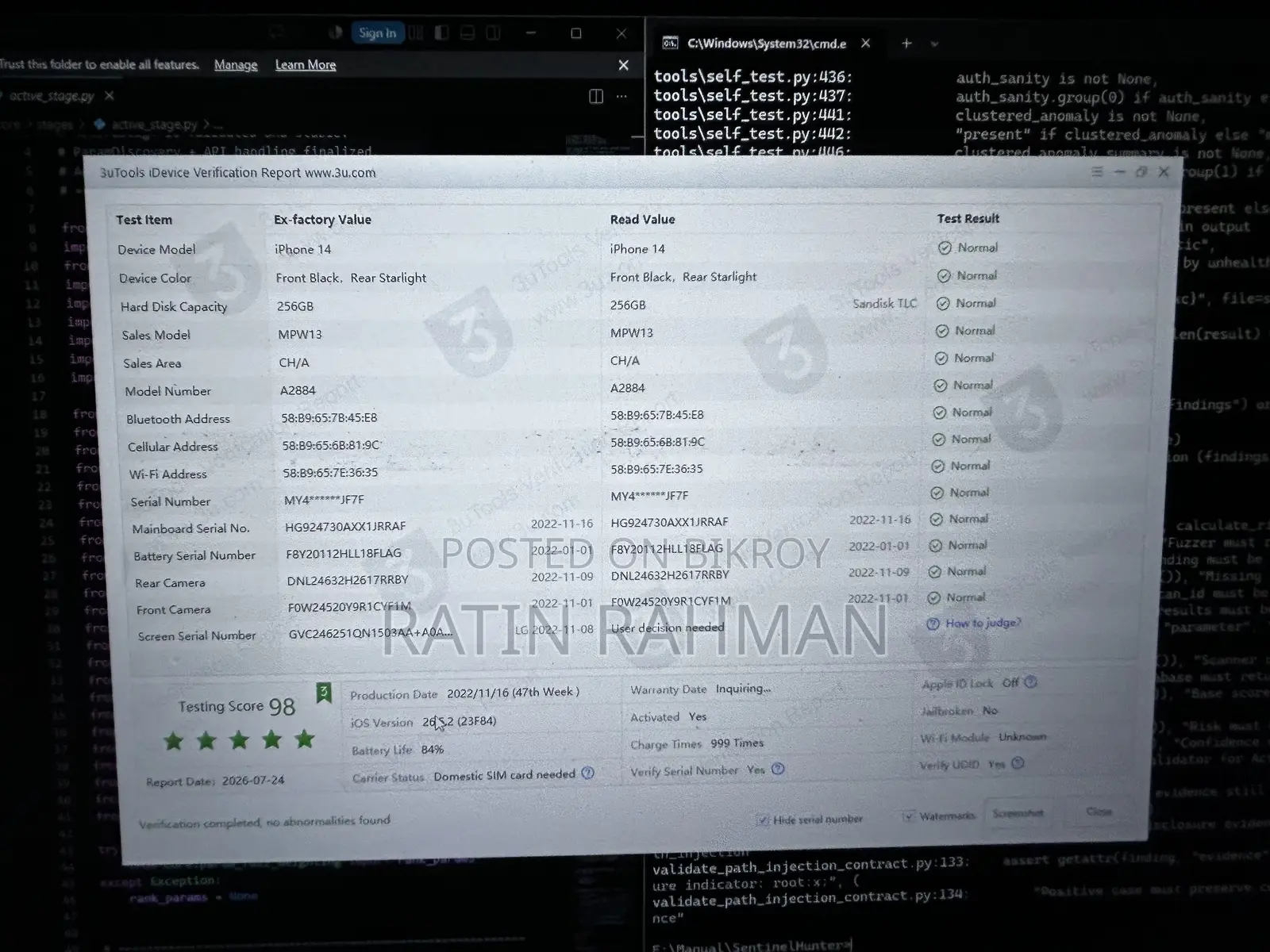Toggle the bottom panel layout icon

468,33
